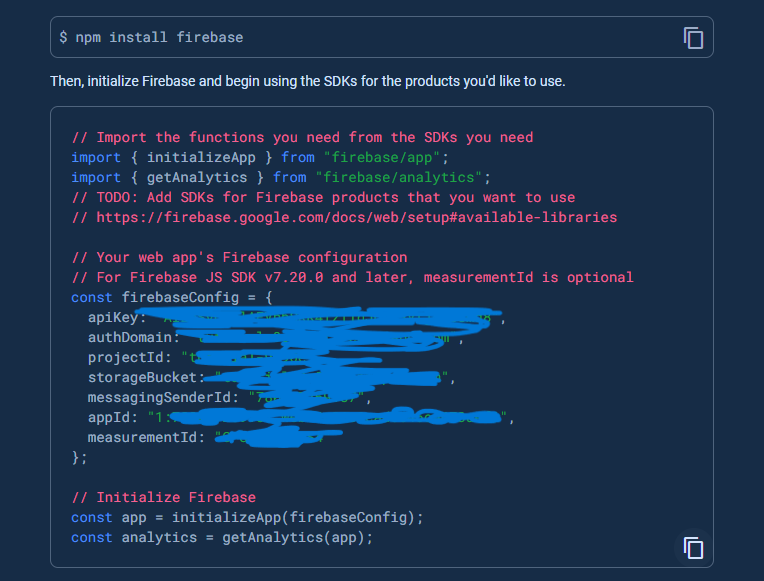The height and width of the screenshot is (581, 764).
Task: Click the "firebase/analytics" import string
Action: coord(399,177)
